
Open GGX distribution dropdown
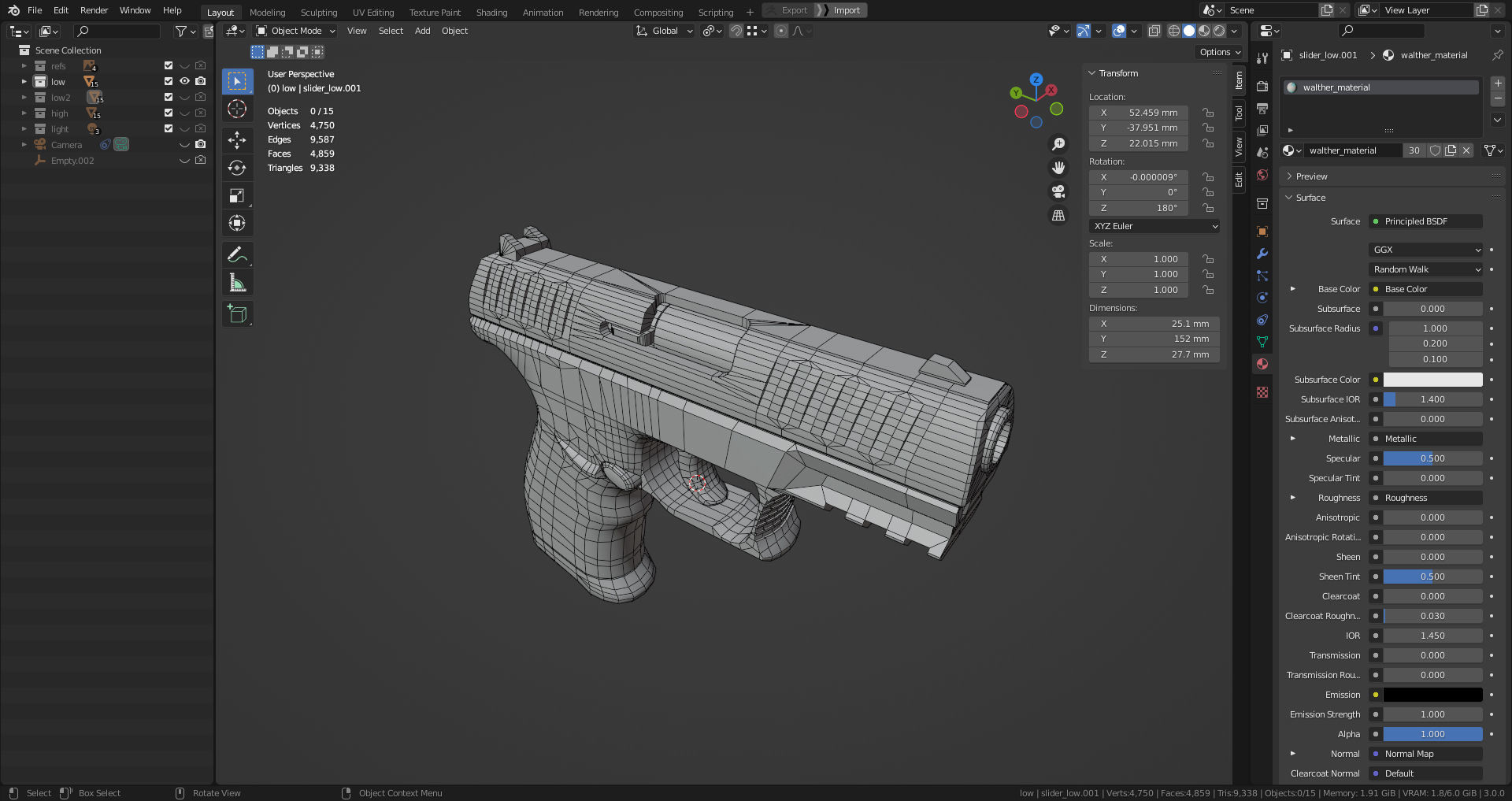coord(1426,250)
